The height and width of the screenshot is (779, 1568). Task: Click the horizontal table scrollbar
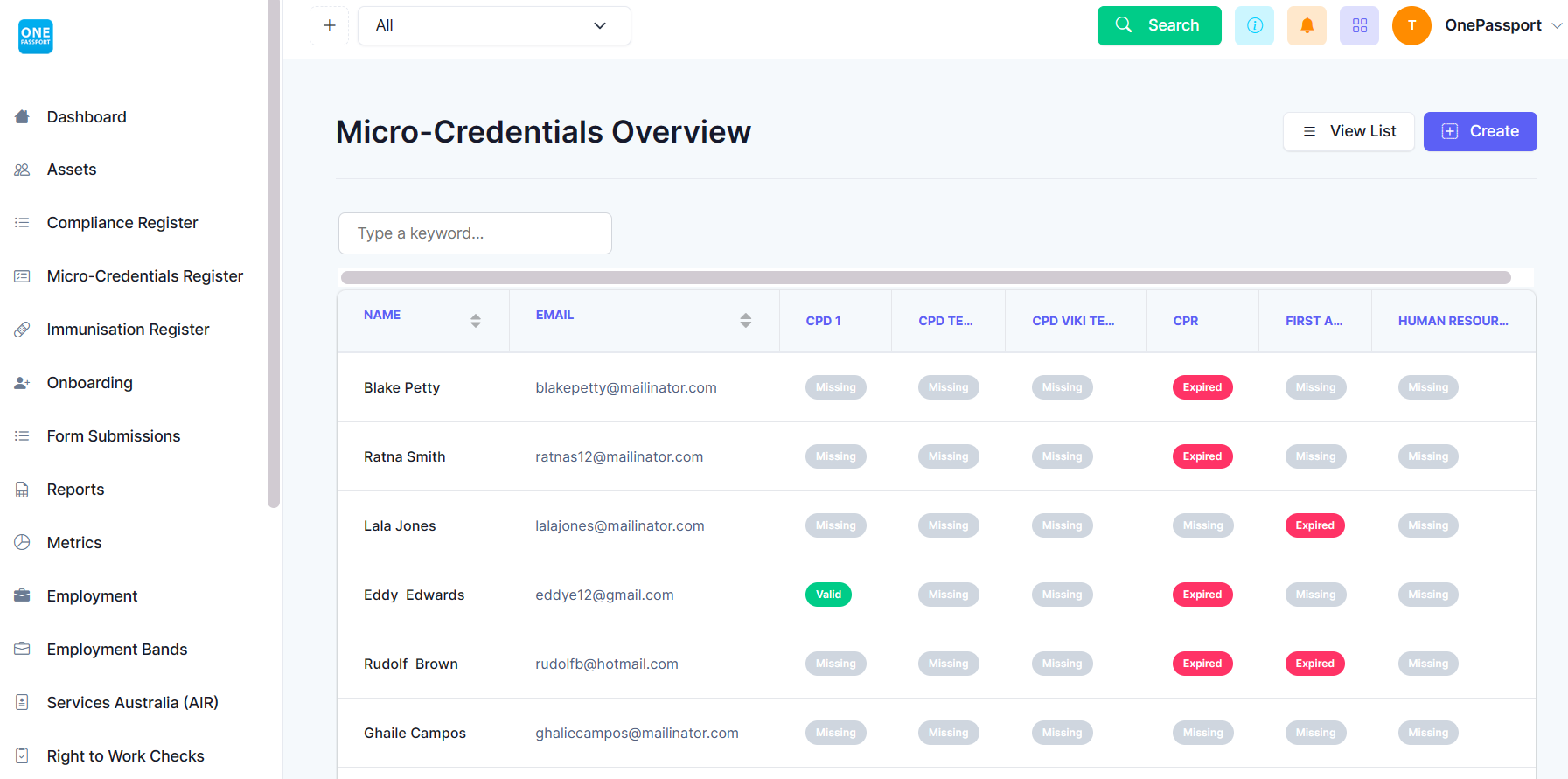[925, 278]
